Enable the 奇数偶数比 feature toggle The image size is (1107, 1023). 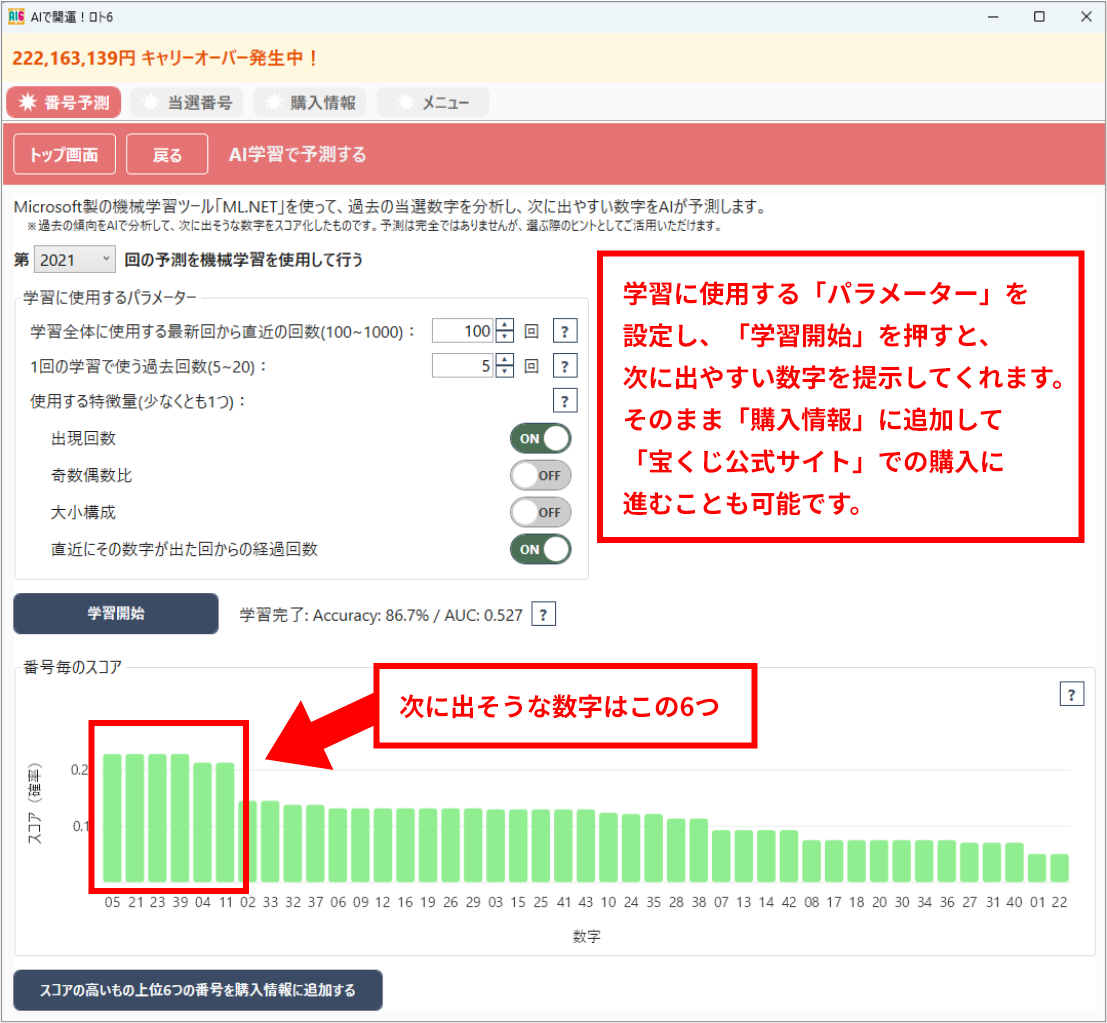coord(540,475)
